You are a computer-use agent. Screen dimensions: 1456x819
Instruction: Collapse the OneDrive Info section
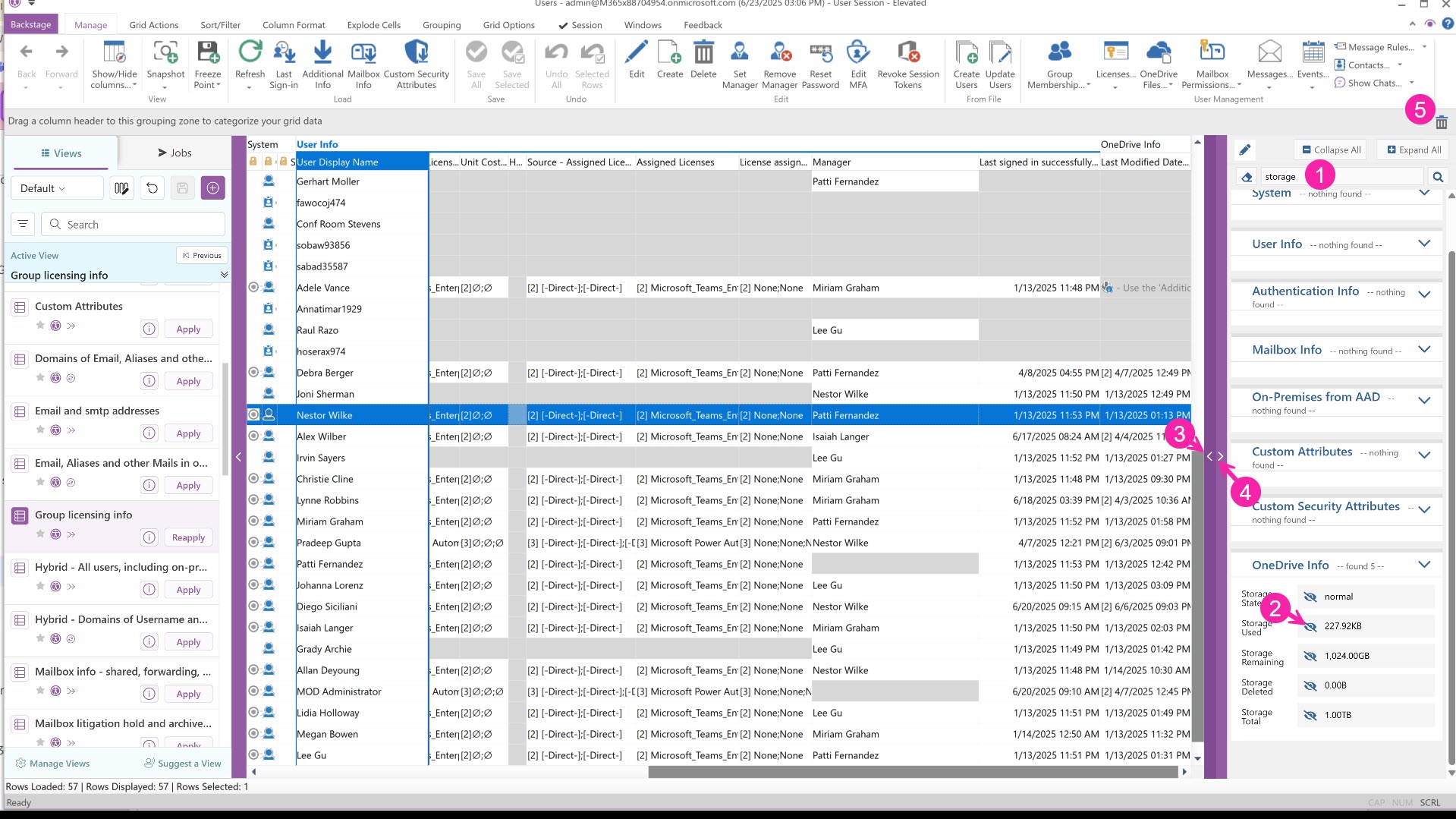tap(1424, 565)
